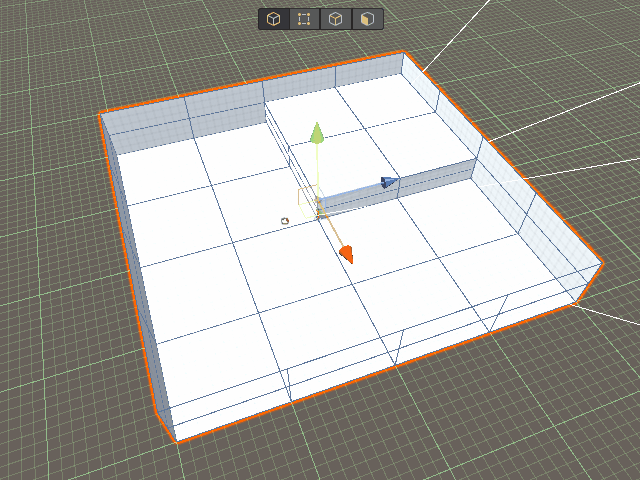Click the small round marker left of gizmo

click(285, 220)
